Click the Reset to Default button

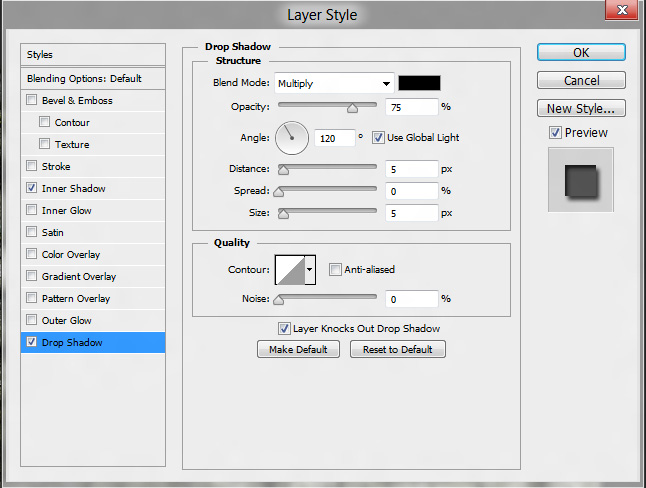398,349
